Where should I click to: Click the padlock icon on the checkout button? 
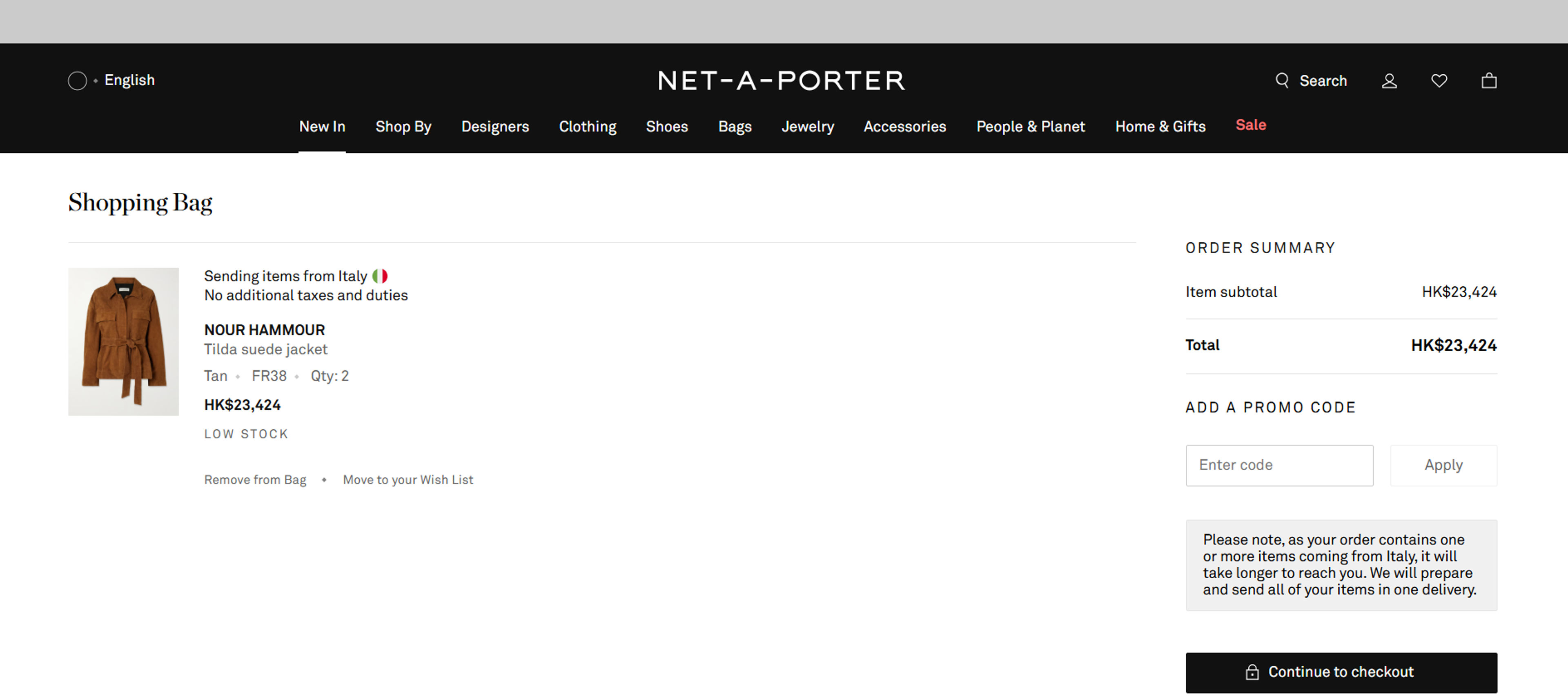(x=1252, y=672)
